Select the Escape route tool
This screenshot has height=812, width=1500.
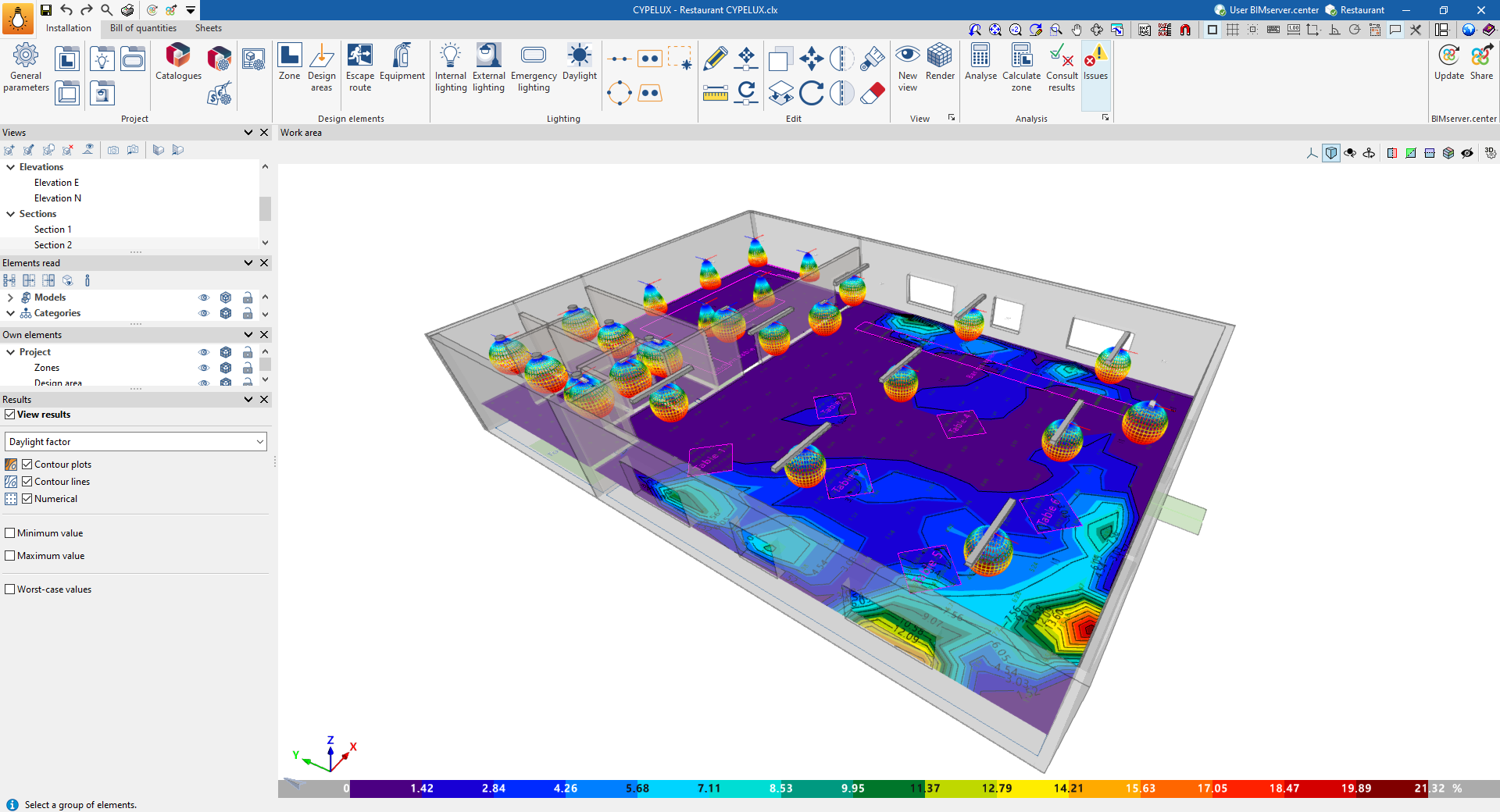(x=360, y=68)
